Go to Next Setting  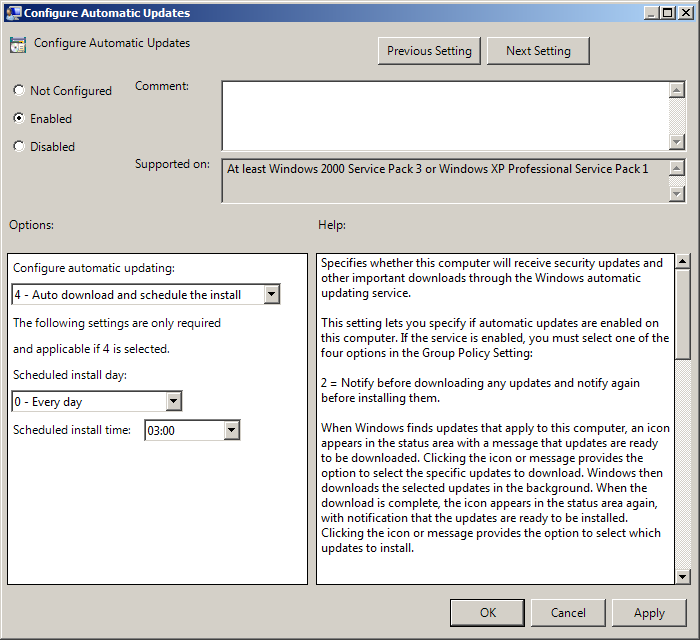pyautogui.click(x=538, y=51)
